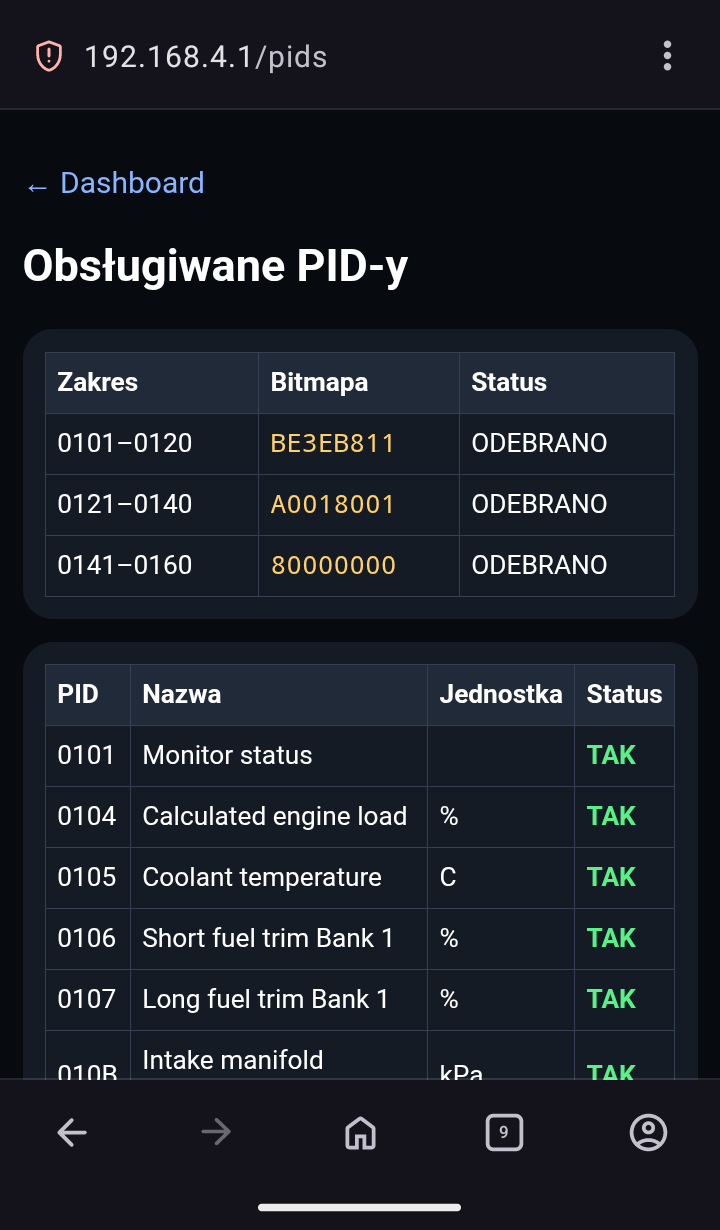Tap the Android gesture navigation bar
720x1230 pixels.
360,1207
